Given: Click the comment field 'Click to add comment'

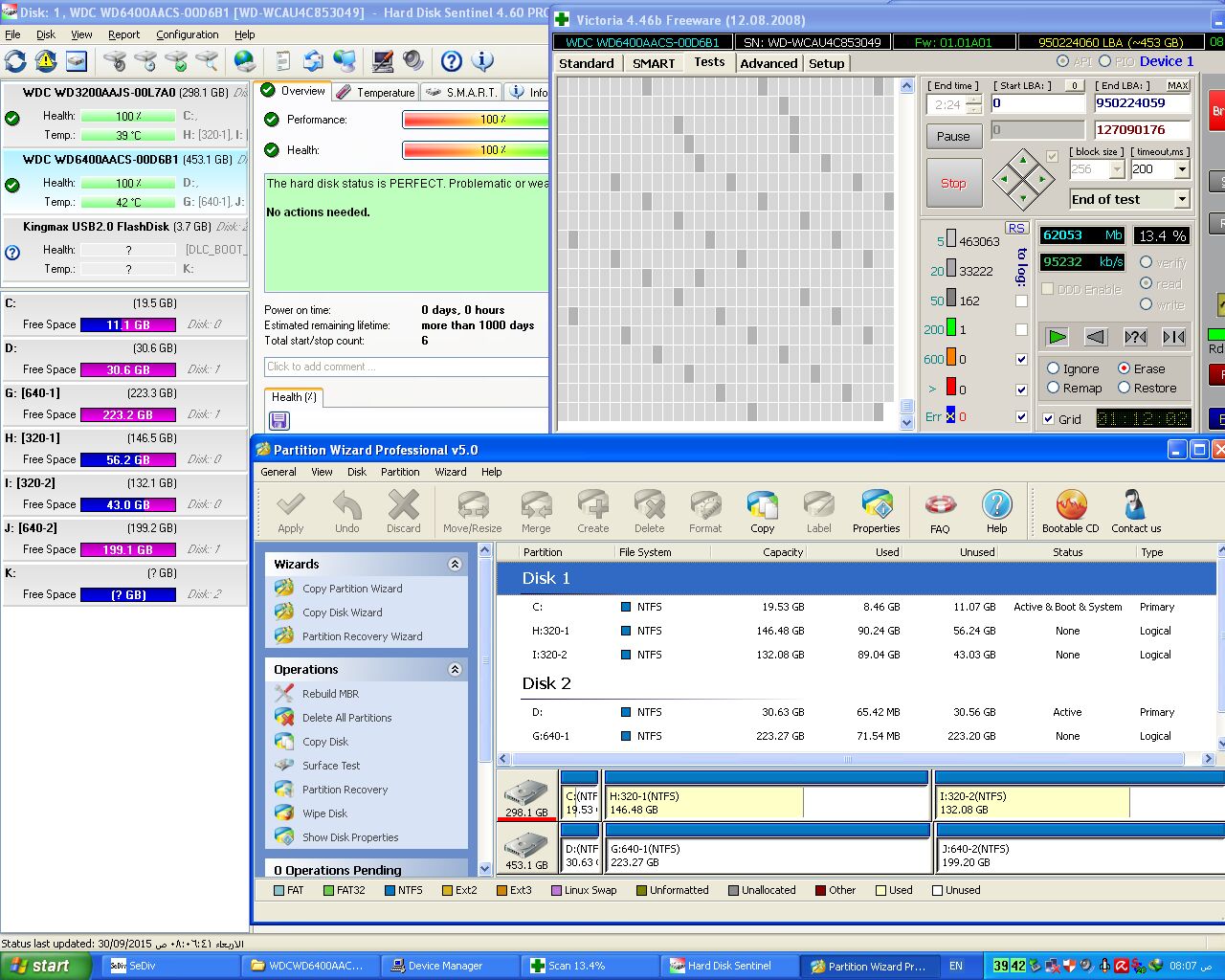Looking at the screenshot, I should tap(406, 367).
